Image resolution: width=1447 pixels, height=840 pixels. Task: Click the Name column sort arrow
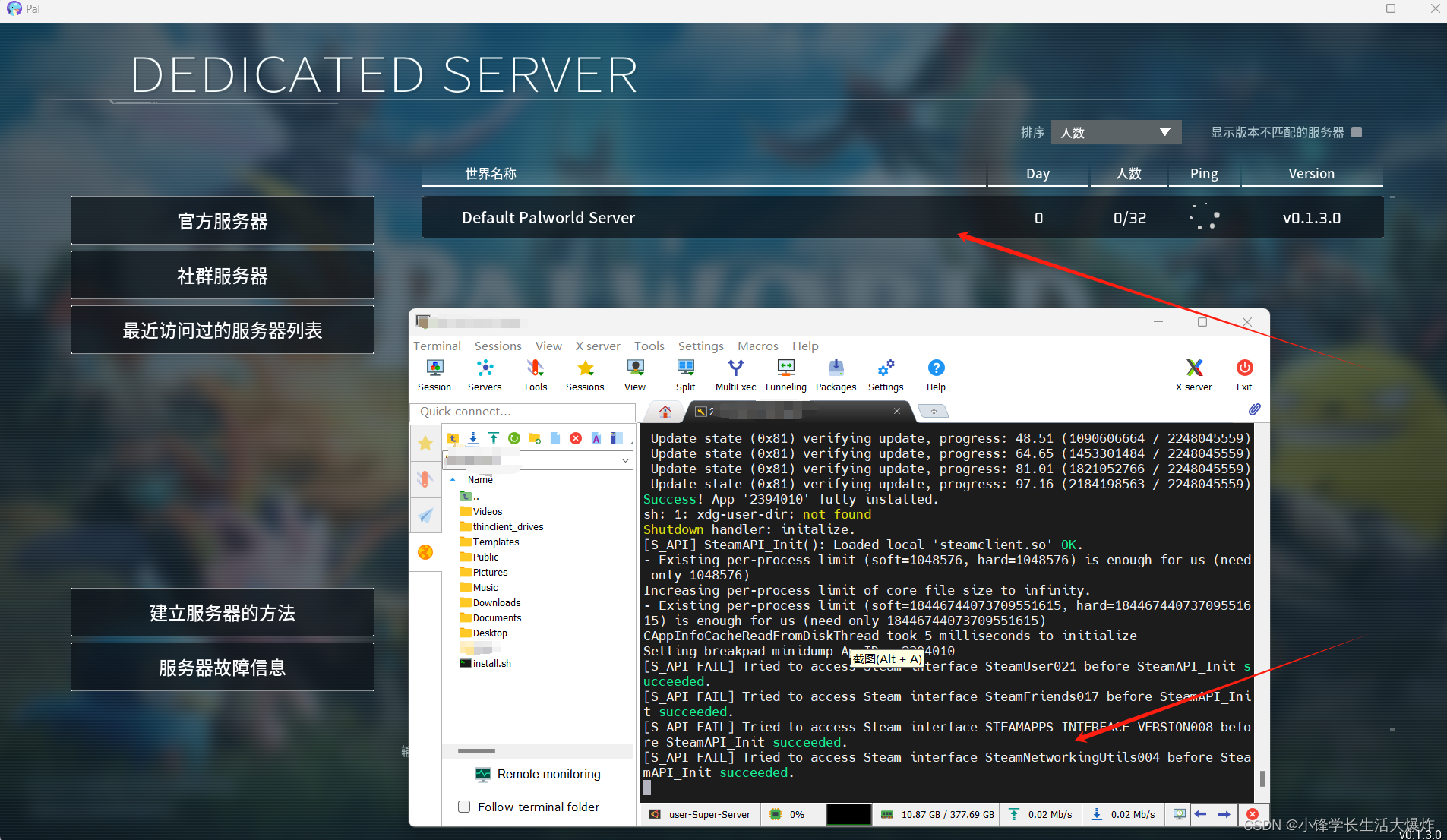tap(453, 480)
